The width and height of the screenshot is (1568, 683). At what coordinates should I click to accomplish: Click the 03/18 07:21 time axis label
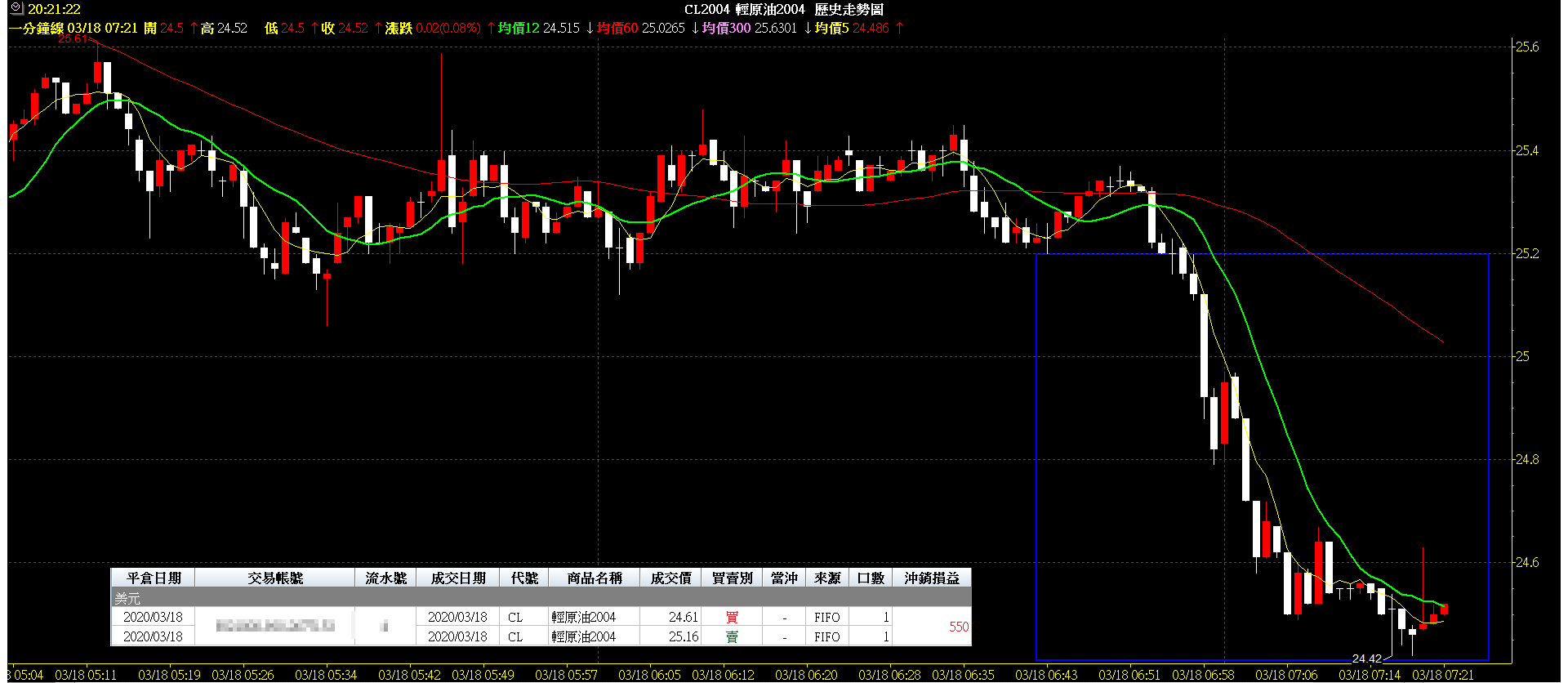click(1443, 675)
